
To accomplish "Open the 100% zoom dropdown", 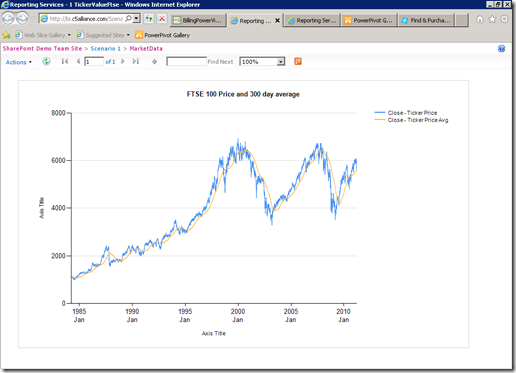I will tap(262, 62).
